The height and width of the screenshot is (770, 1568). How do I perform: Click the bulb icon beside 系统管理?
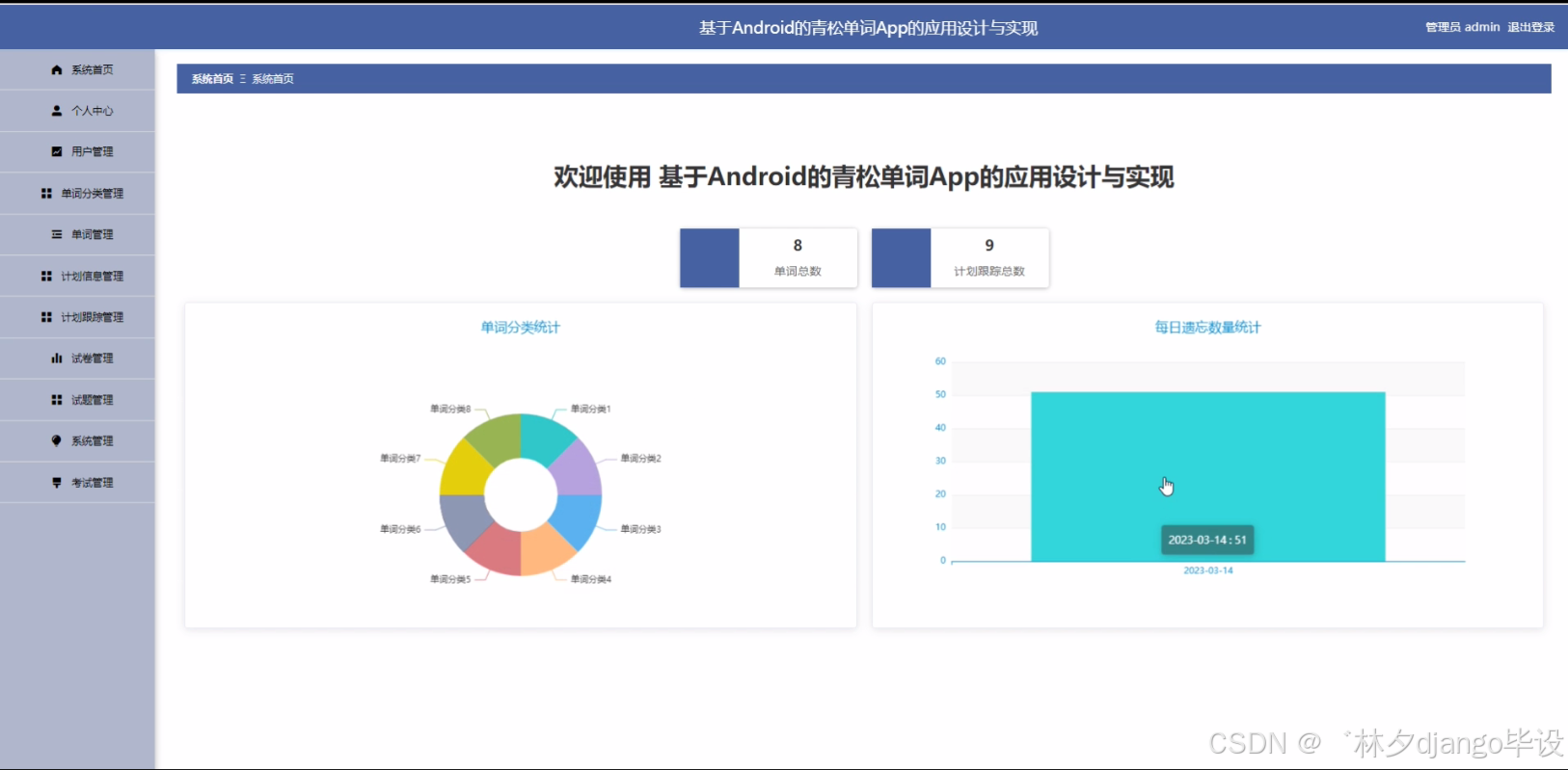[x=57, y=441]
